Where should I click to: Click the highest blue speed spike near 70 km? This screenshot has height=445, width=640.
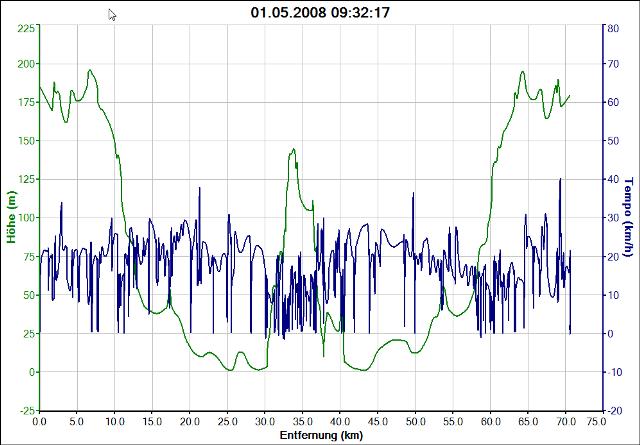pyautogui.click(x=560, y=179)
